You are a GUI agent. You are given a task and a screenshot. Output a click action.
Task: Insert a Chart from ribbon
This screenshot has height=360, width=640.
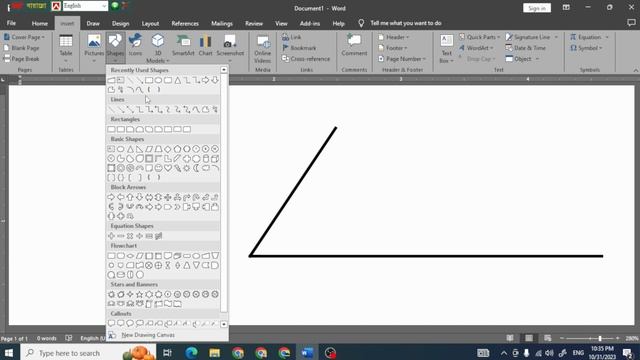[205, 46]
